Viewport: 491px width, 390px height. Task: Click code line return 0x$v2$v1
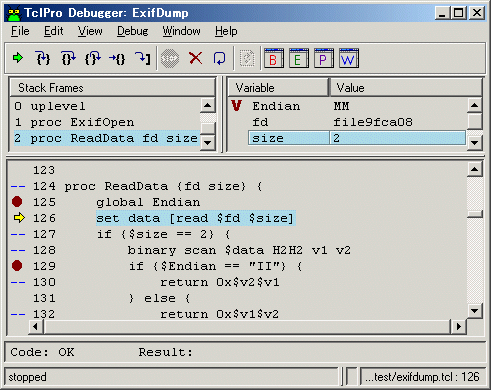click(219, 282)
